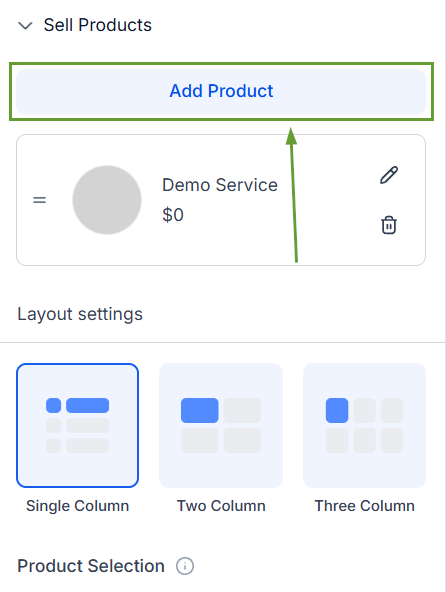The image size is (446, 592).
Task: Click the Three Column caption
Action: click(364, 506)
